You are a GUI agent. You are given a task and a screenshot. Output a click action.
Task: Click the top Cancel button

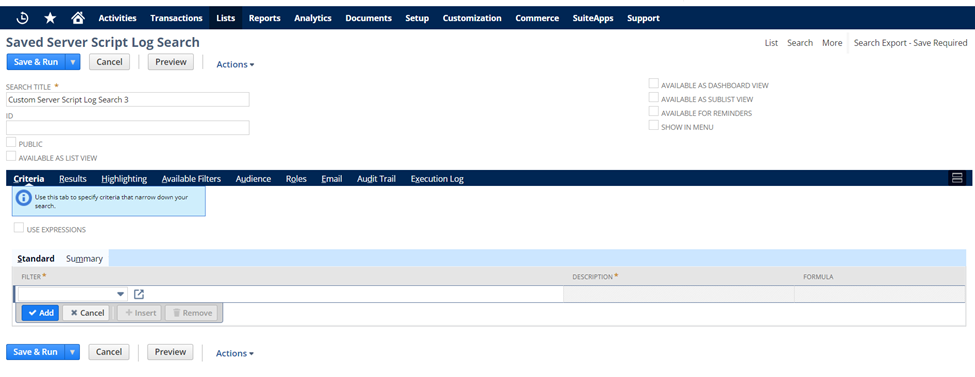109,62
